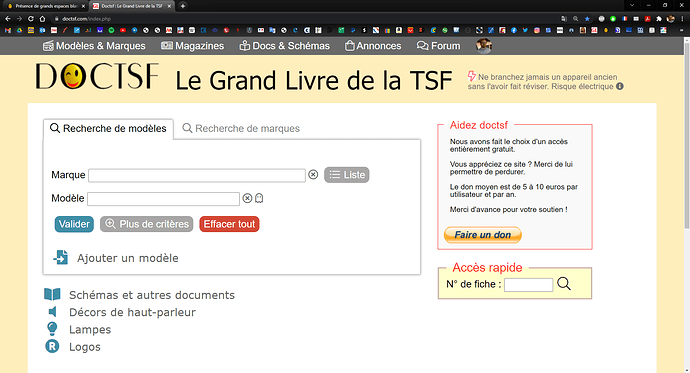The height and width of the screenshot is (373, 690).
Task: Click the Ajouter un modèle link
Action: point(128,258)
